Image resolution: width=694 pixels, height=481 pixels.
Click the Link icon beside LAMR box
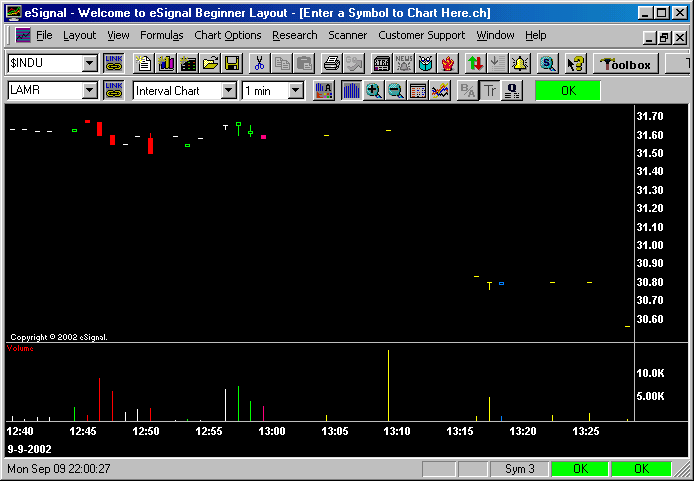(114, 91)
